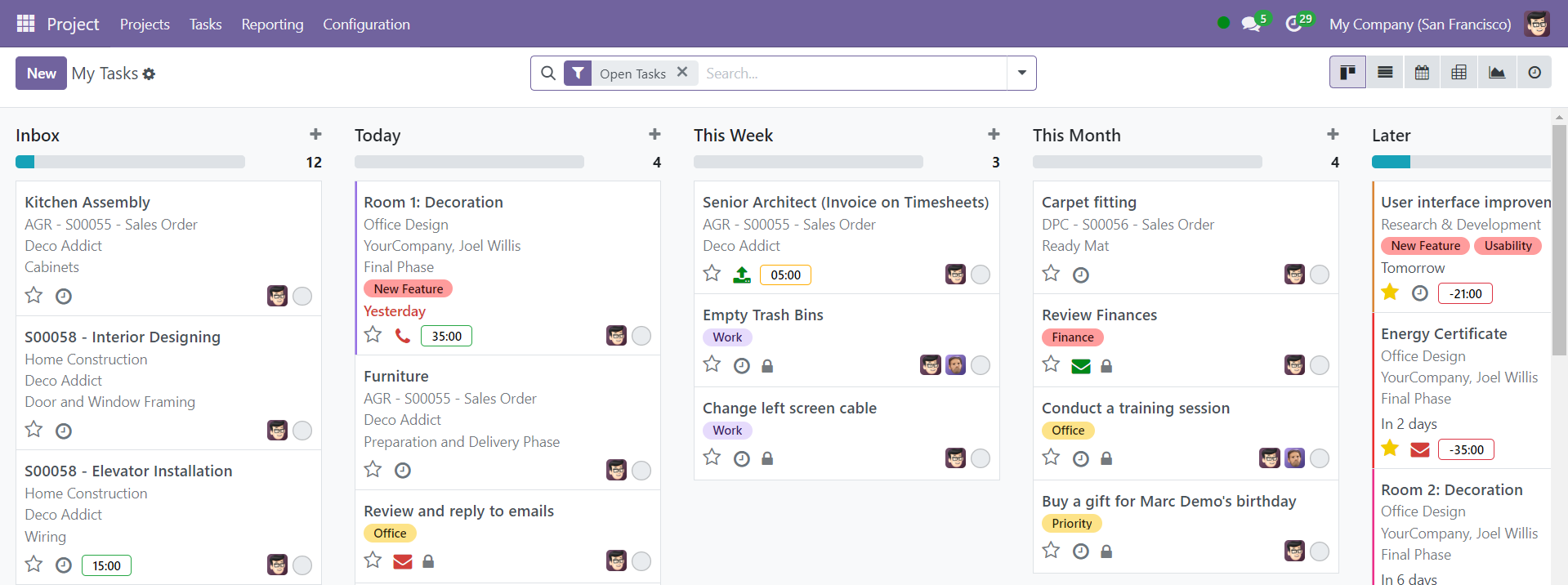
Task: Remove the Open Tasks filter
Action: pyautogui.click(x=682, y=72)
